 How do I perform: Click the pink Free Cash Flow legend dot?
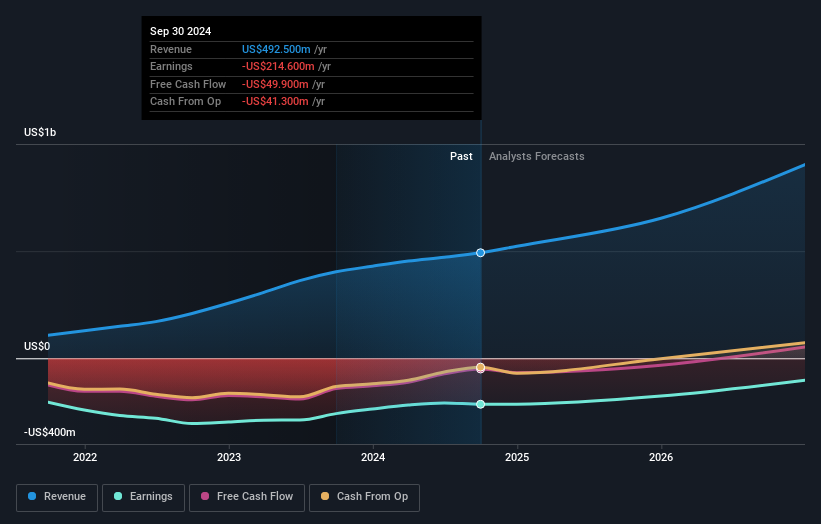coord(205,496)
